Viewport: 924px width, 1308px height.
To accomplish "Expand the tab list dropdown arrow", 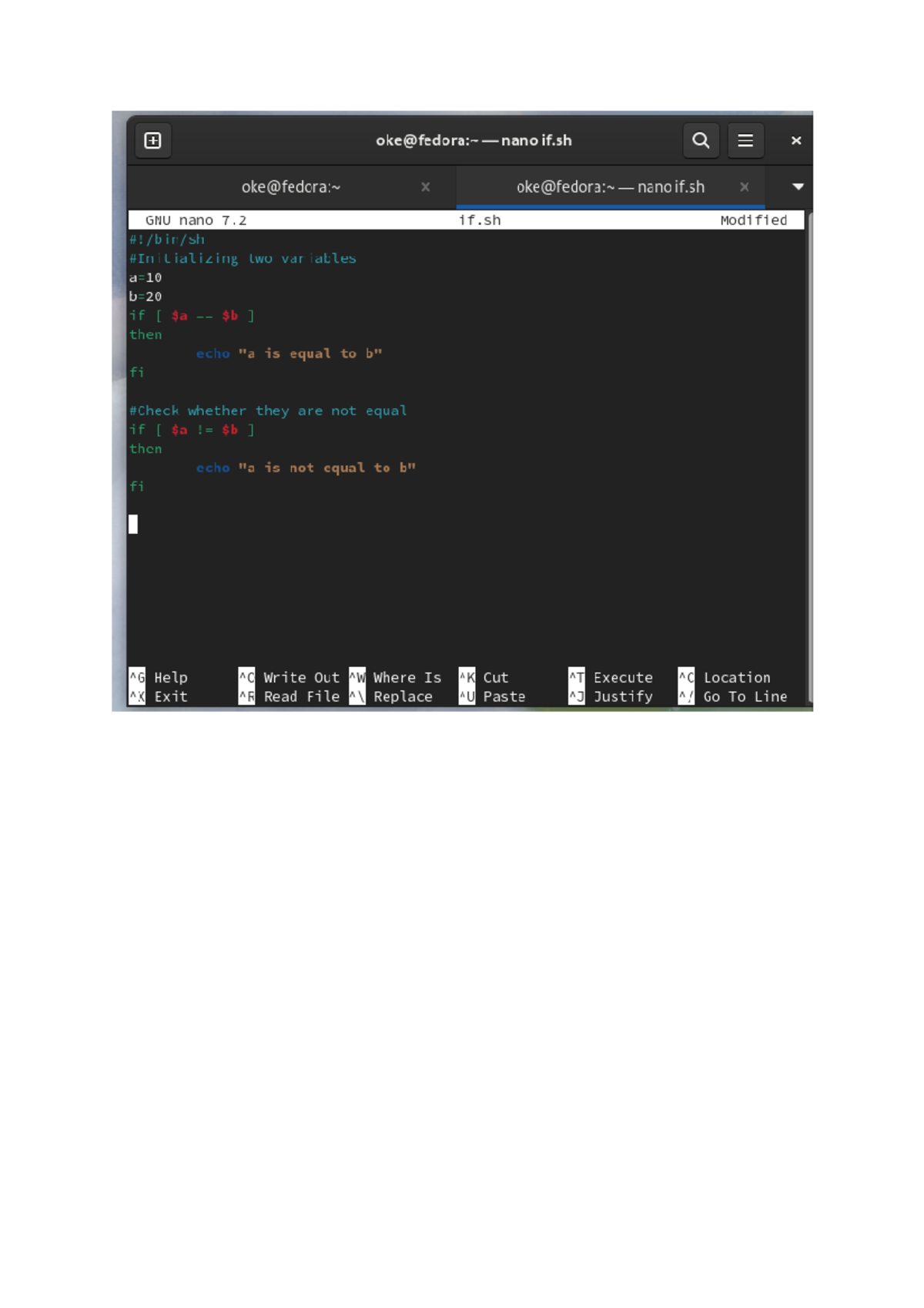I will point(798,187).
